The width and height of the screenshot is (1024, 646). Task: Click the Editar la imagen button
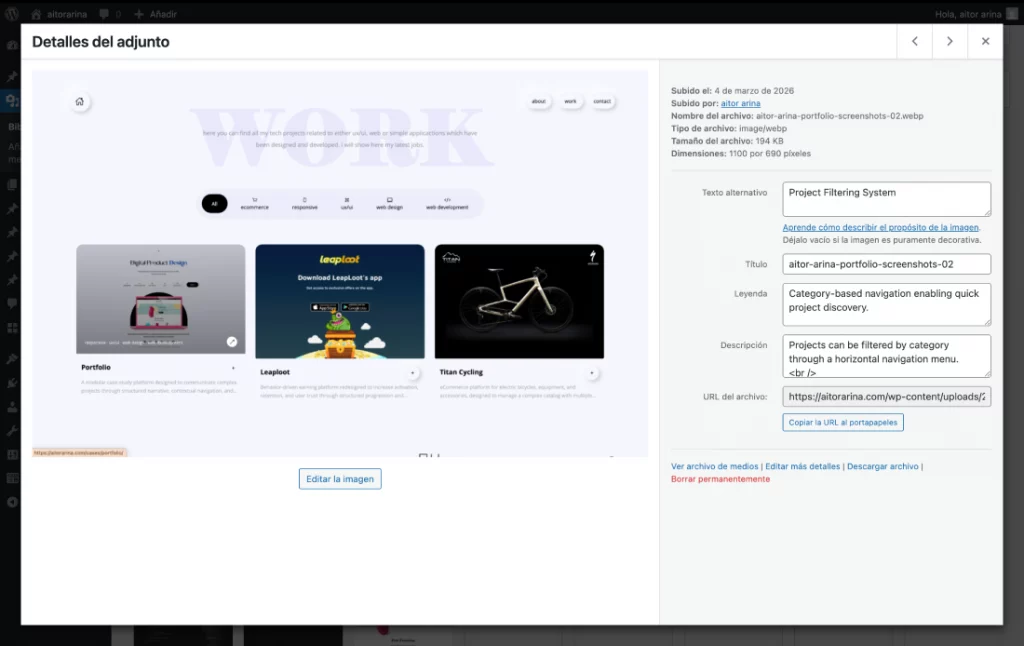pyautogui.click(x=340, y=479)
